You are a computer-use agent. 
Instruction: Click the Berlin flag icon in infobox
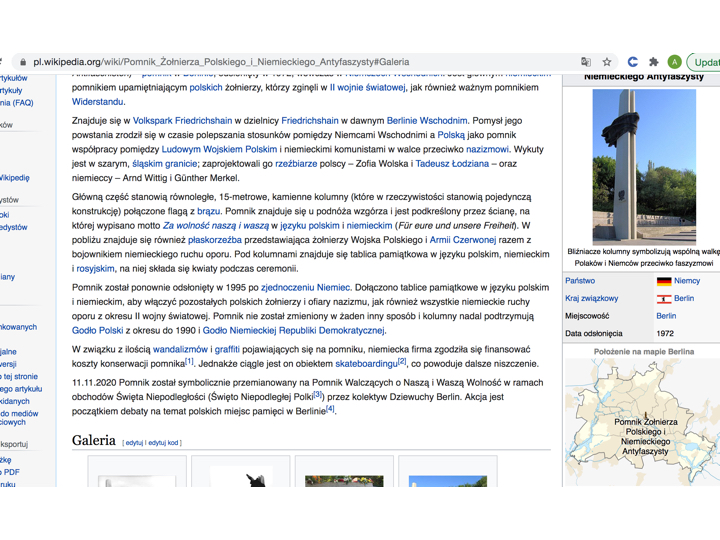(664, 299)
